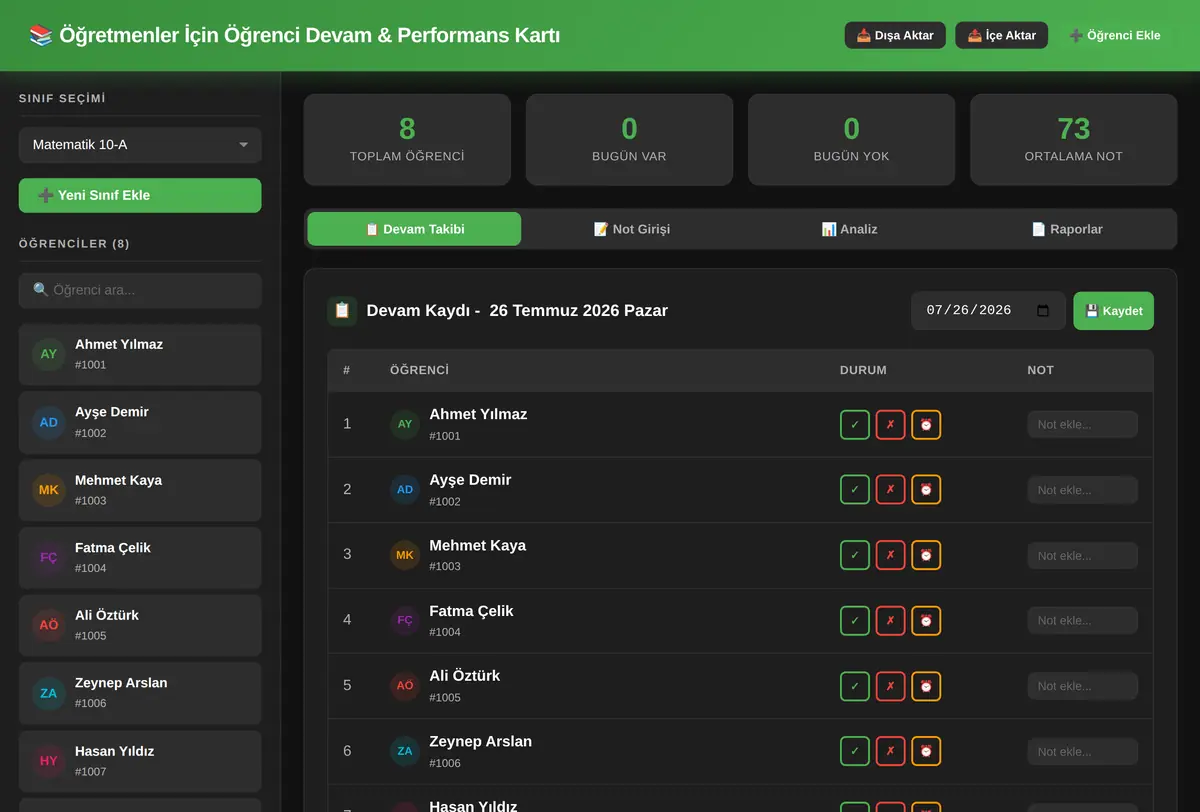
Task: Select Zeynep Arslan in the sidebar list
Action: (140, 693)
